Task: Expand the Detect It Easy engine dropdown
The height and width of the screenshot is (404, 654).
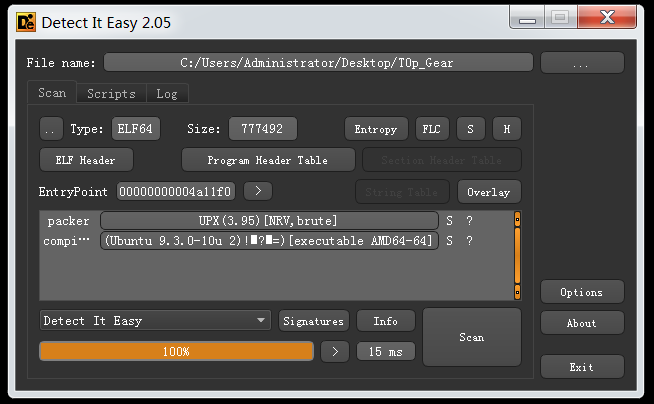Action: (155, 320)
